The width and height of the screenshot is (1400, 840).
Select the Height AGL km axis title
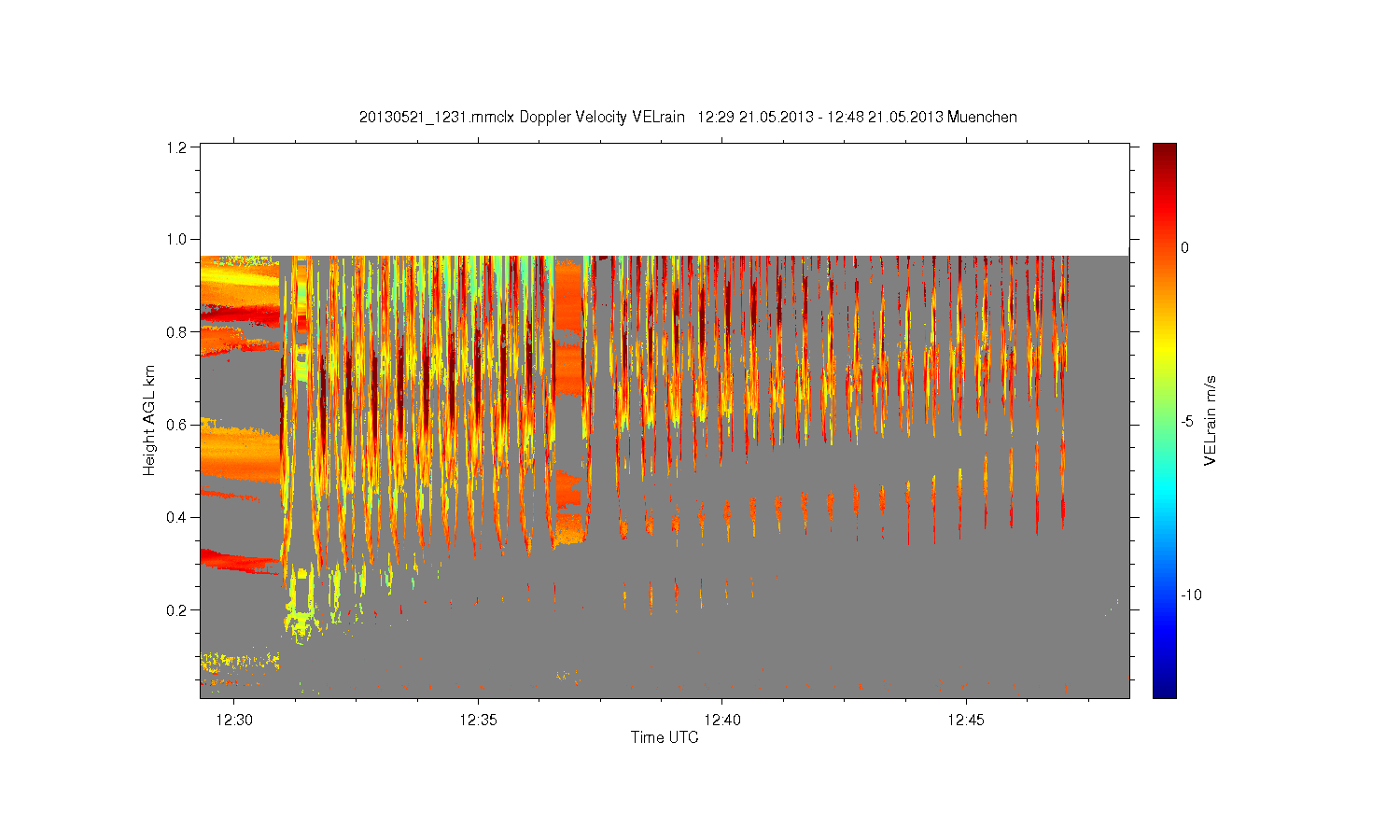point(149,421)
